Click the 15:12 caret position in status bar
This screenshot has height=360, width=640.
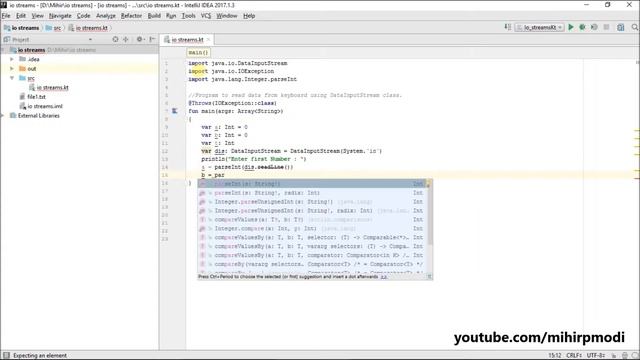(555, 356)
